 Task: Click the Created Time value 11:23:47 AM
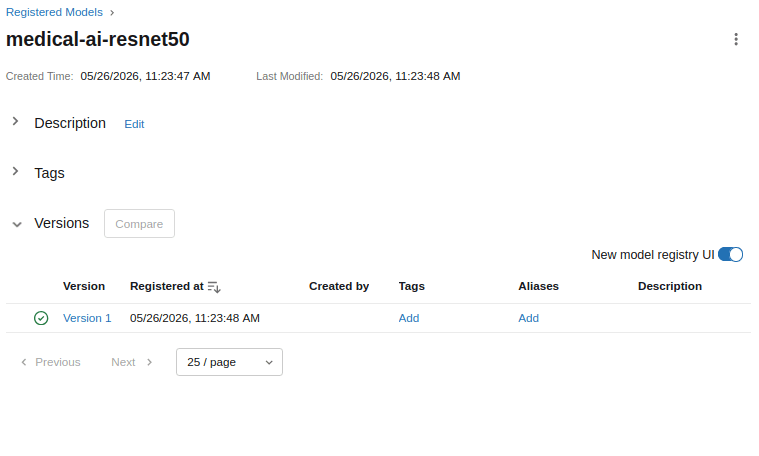tap(145, 76)
